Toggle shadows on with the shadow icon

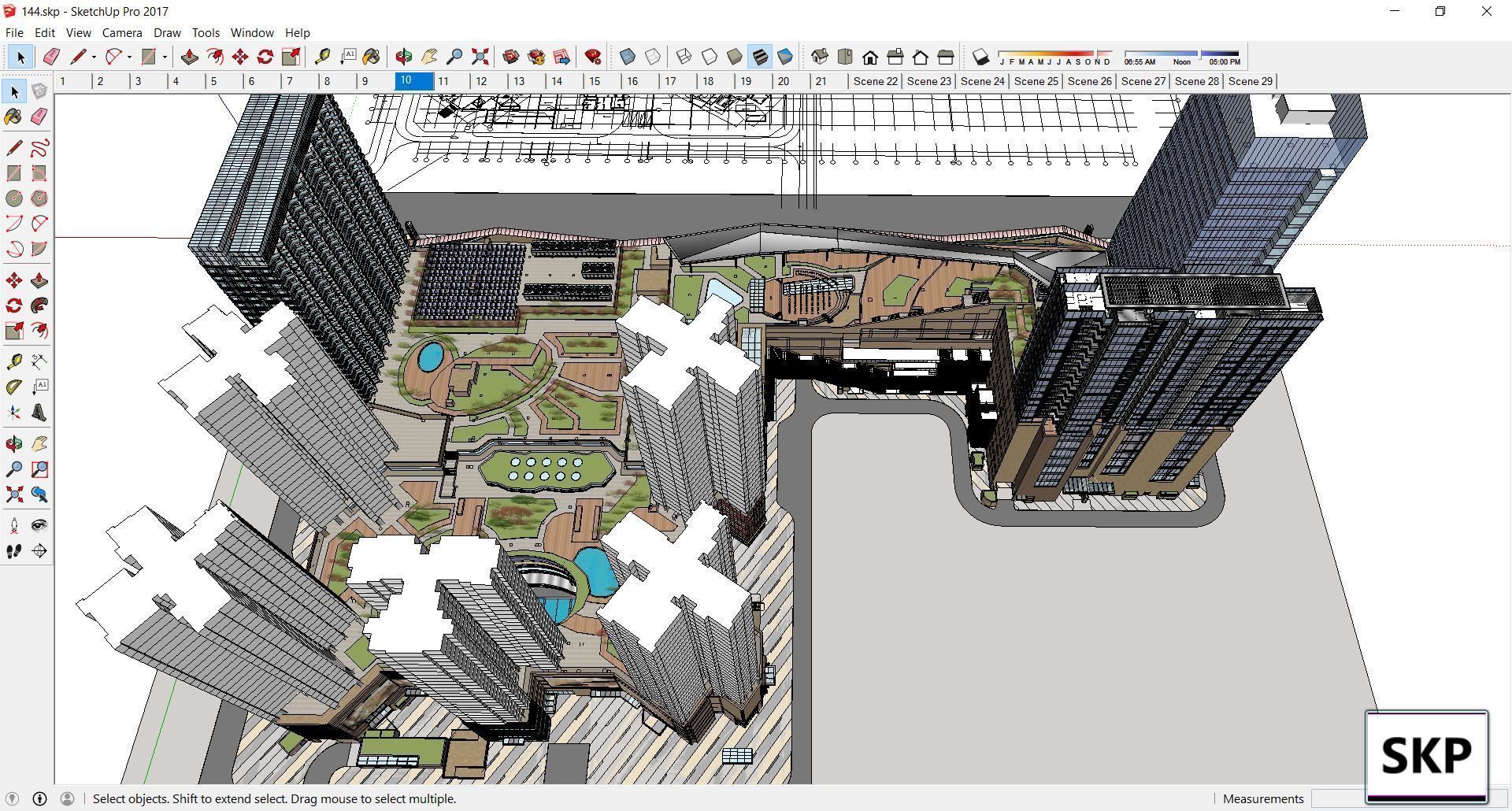pyautogui.click(x=979, y=56)
